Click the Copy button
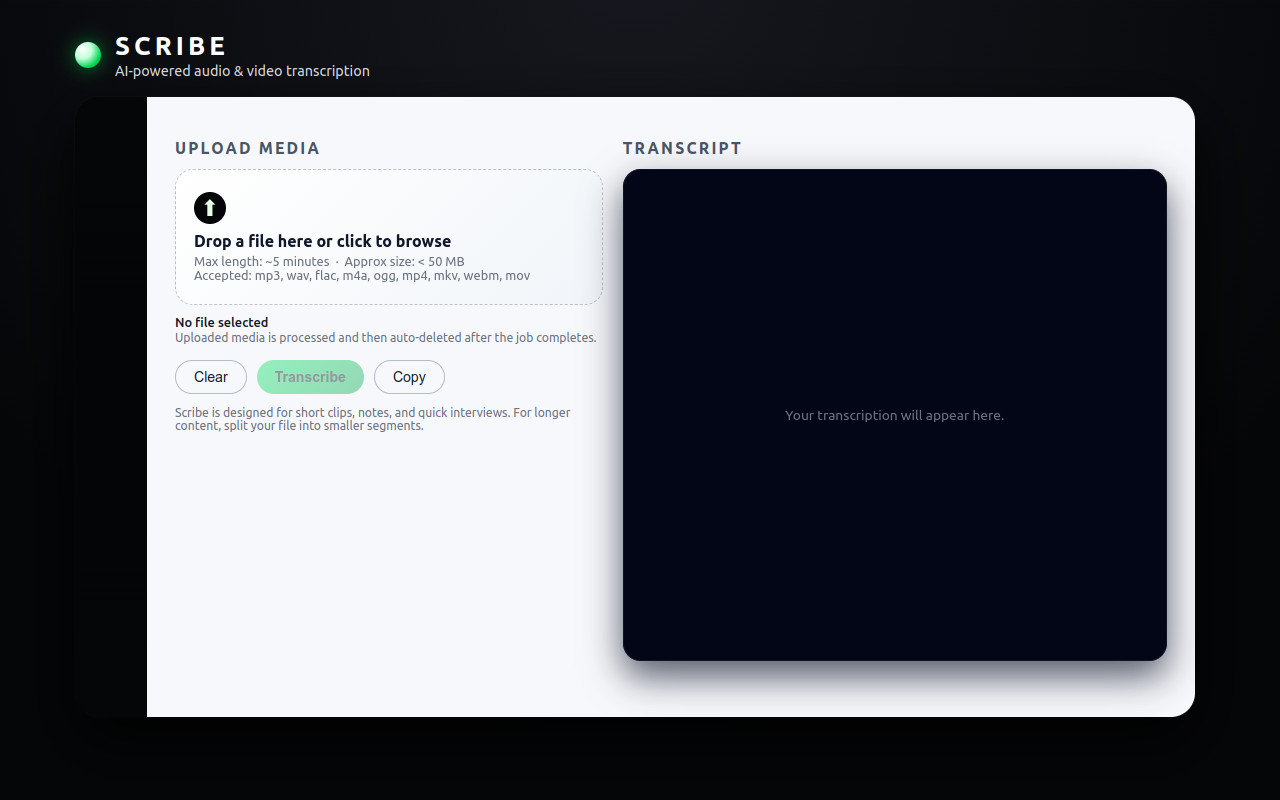The height and width of the screenshot is (800, 1280). (409, 377)
